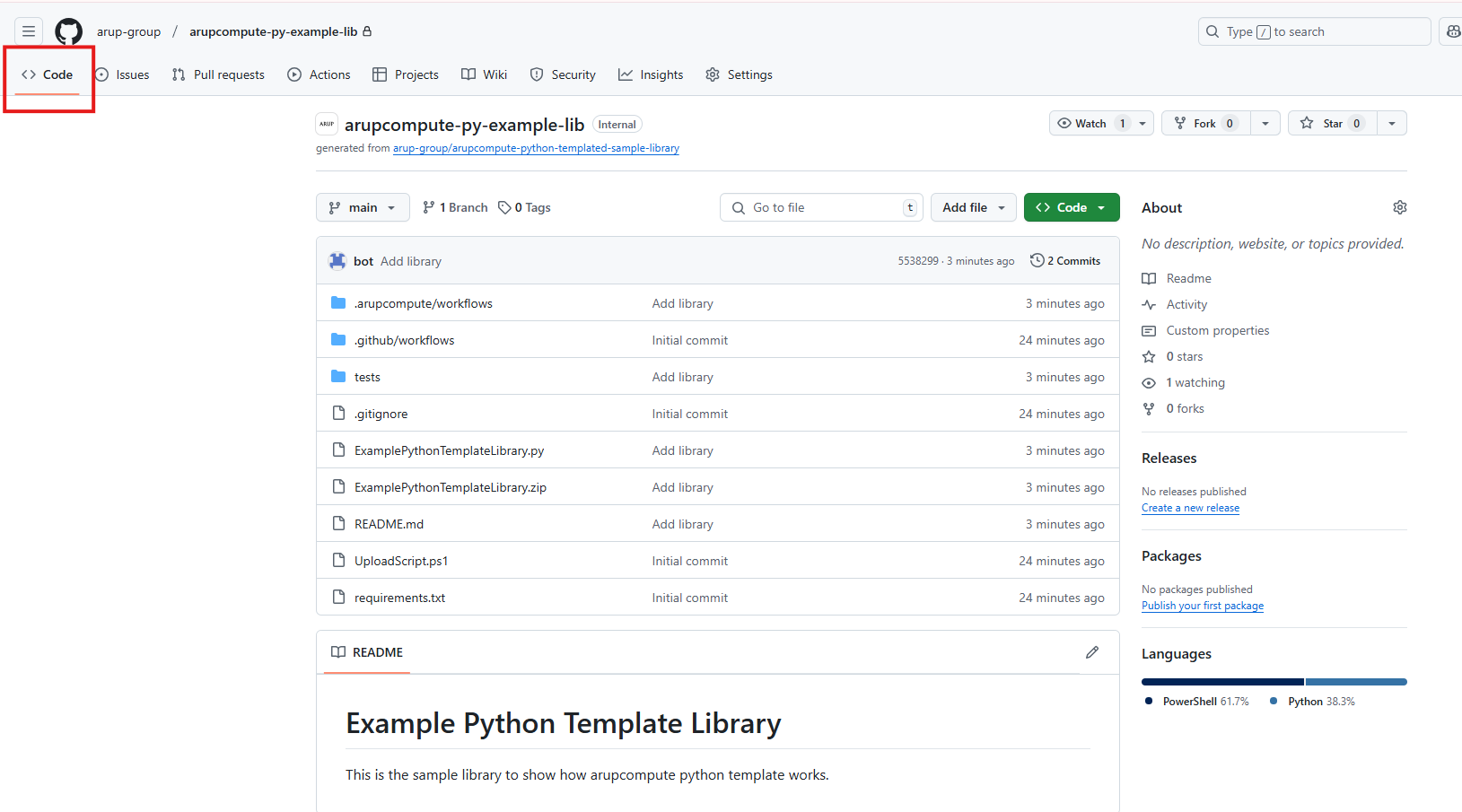Screen dimensions: 1462x812
Task: Open the repository Settings tab
Action: tap(739, 74)
